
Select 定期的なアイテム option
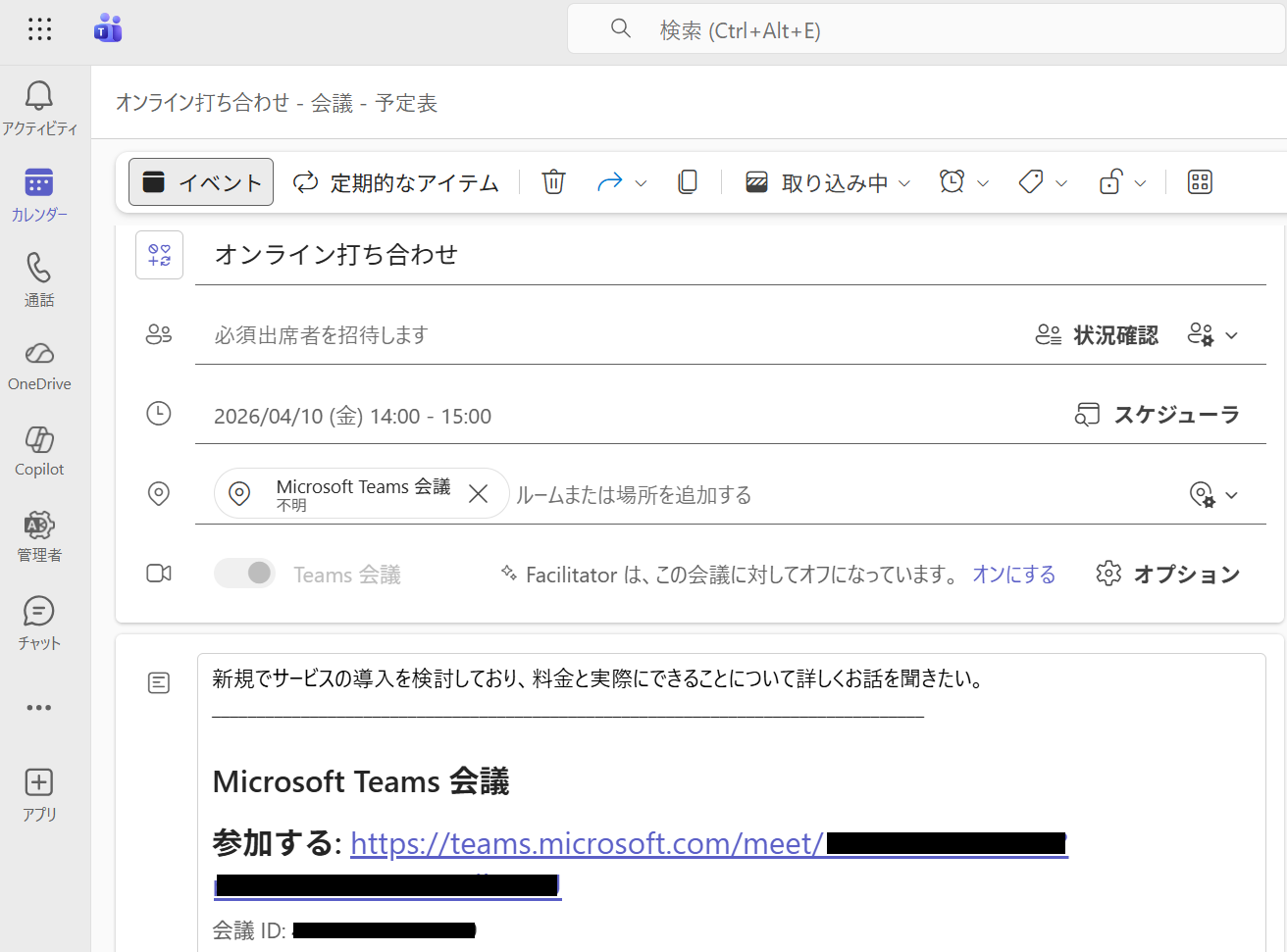[x=396, y=182]
